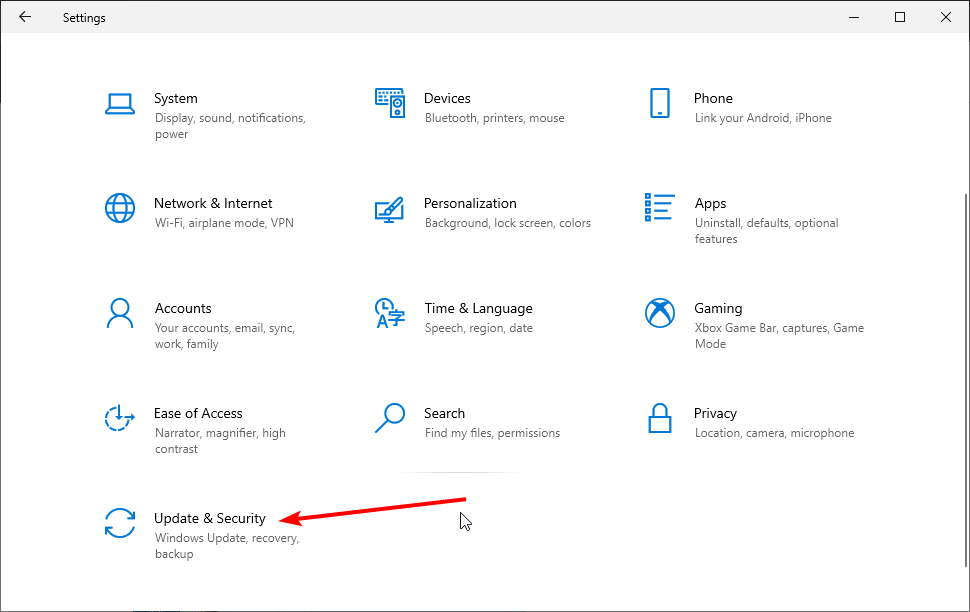Open the Network & Internet label
970x612 pixels.
click(213, 203)
